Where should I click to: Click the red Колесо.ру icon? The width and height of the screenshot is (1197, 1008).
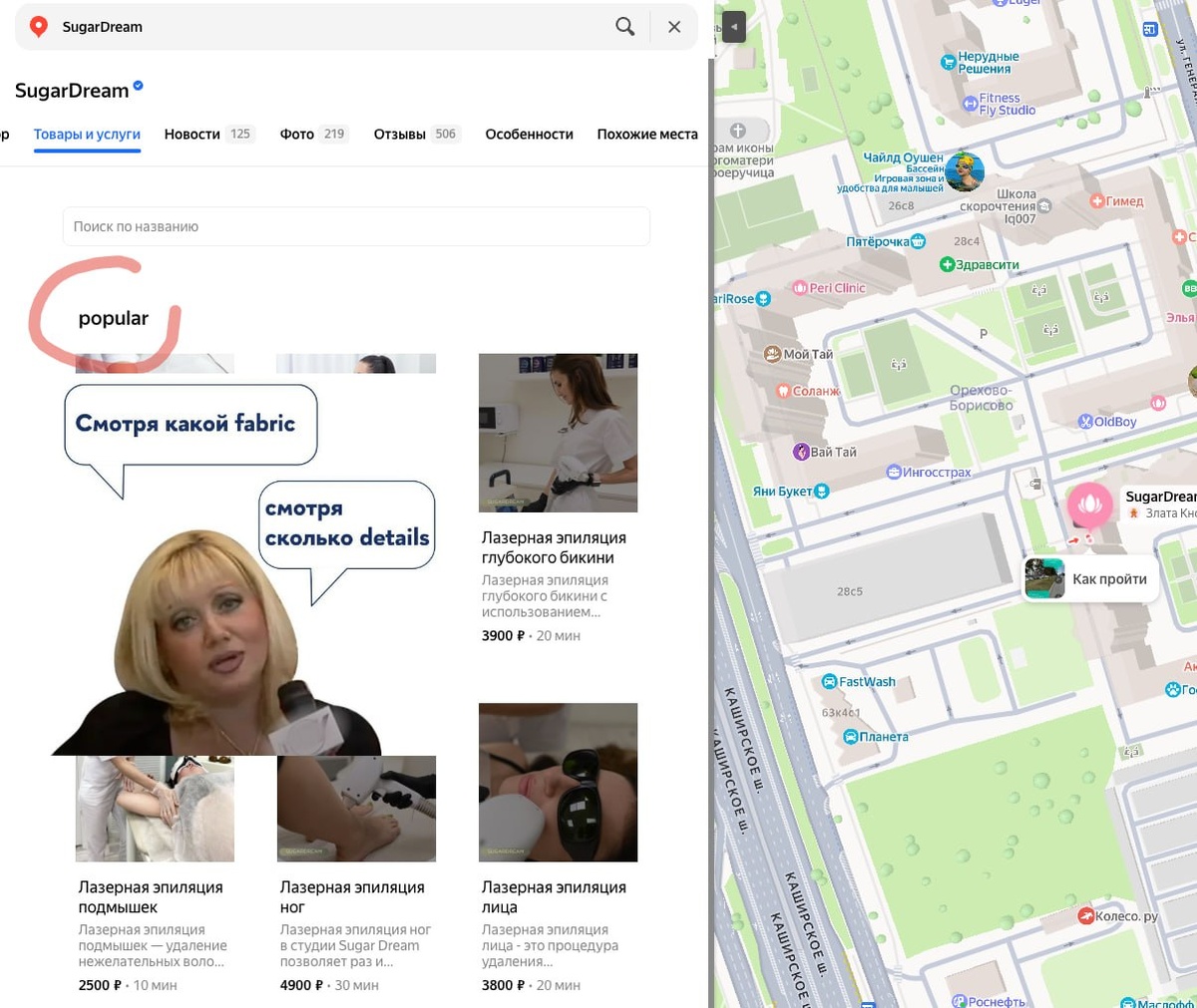coord(1086,915)
